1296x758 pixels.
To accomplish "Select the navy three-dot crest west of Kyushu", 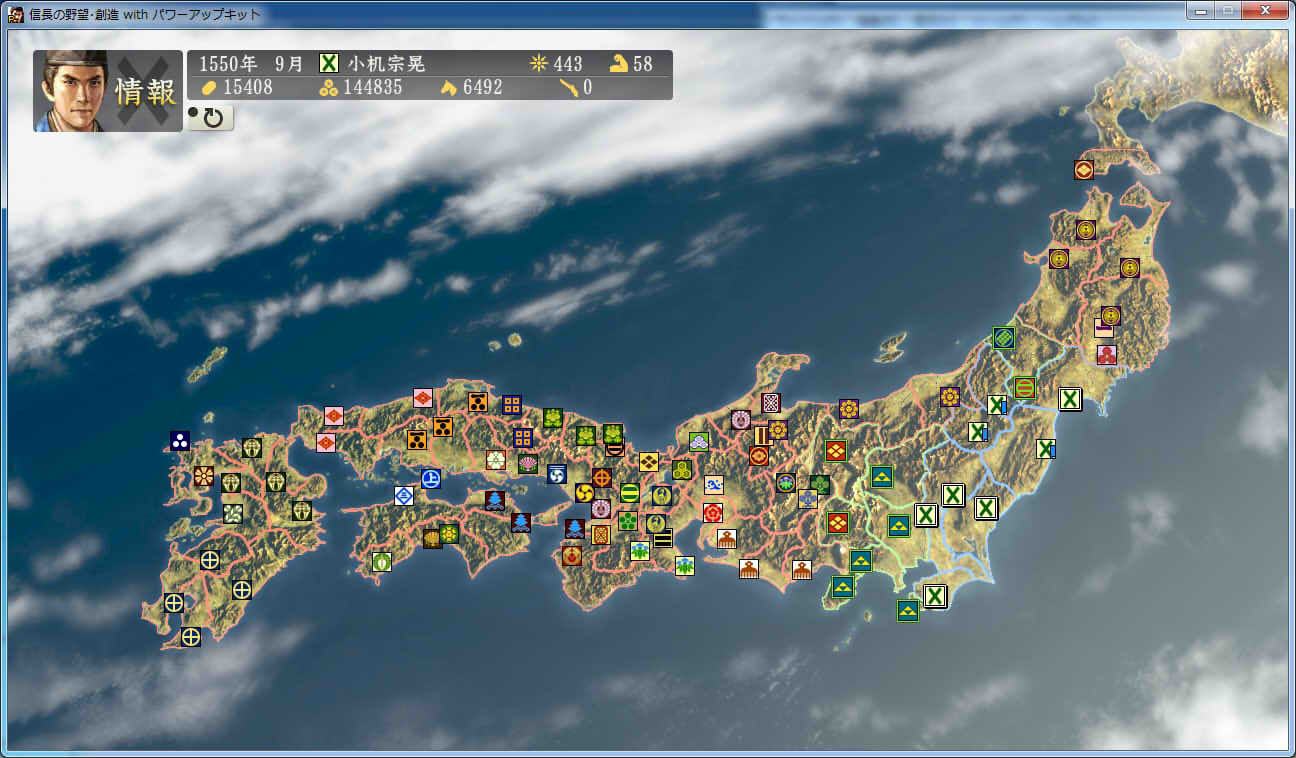I will pos(180,441).
